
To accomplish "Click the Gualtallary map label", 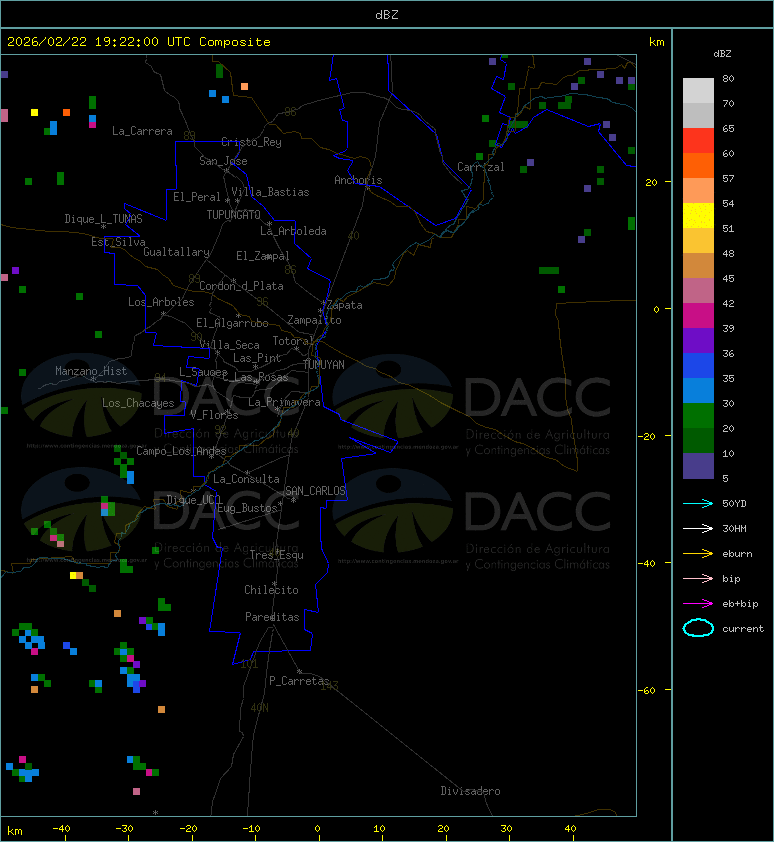I will (176, 252).
